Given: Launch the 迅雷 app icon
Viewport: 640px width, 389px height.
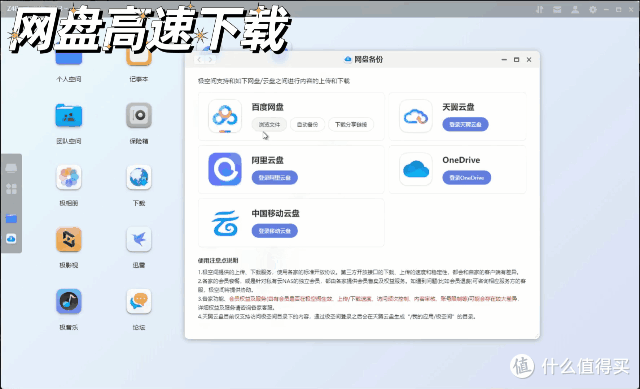Looking at the screenshot, I should click(139, 240).
